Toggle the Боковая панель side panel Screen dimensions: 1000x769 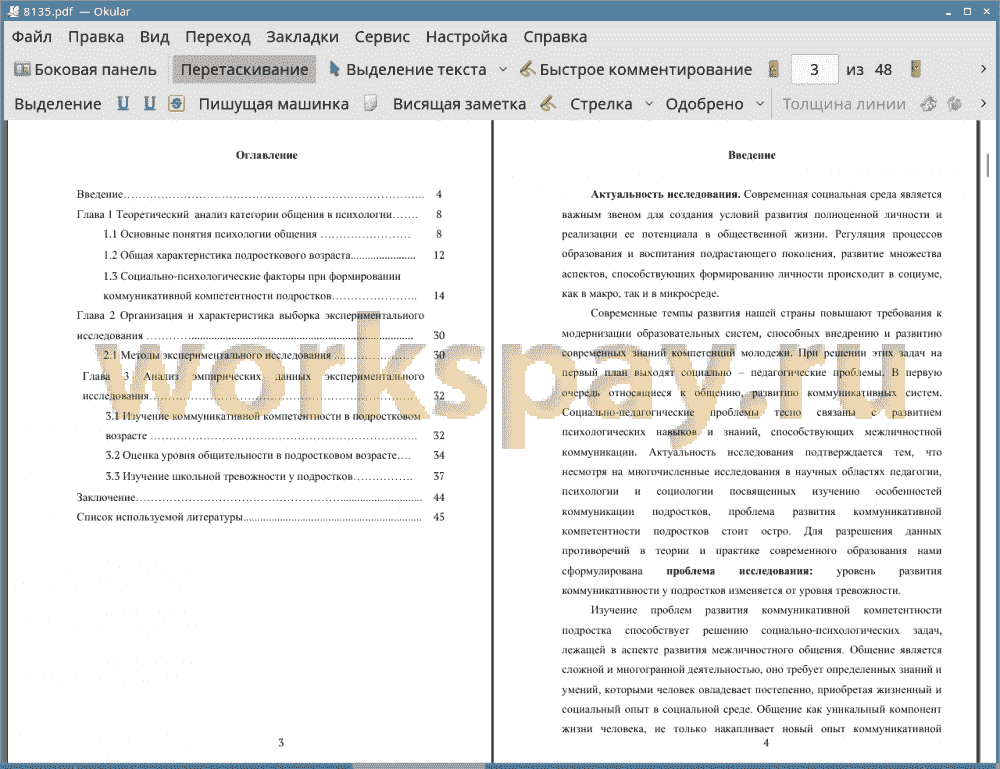pos(85,70)
